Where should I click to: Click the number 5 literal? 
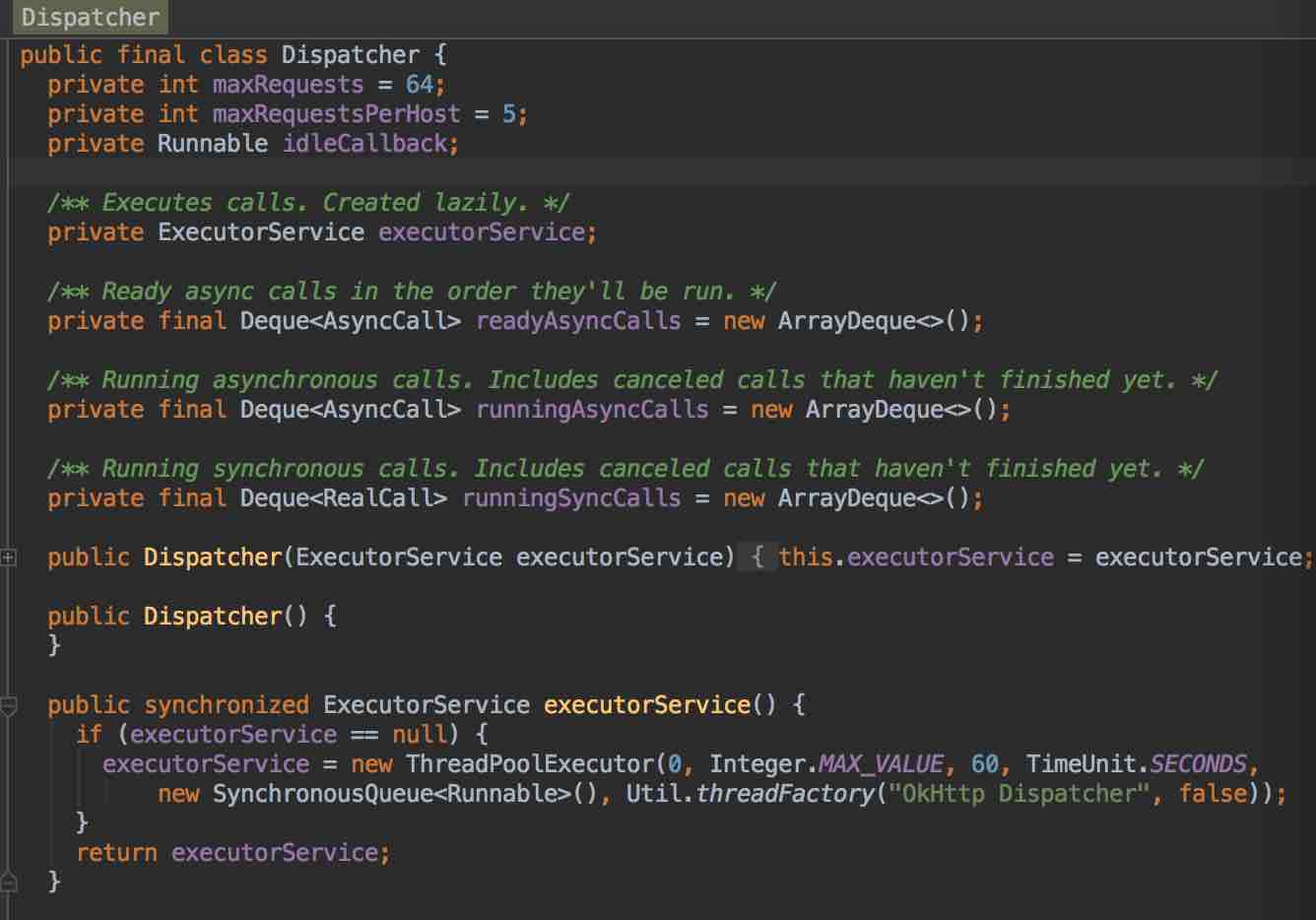[509, 114]
